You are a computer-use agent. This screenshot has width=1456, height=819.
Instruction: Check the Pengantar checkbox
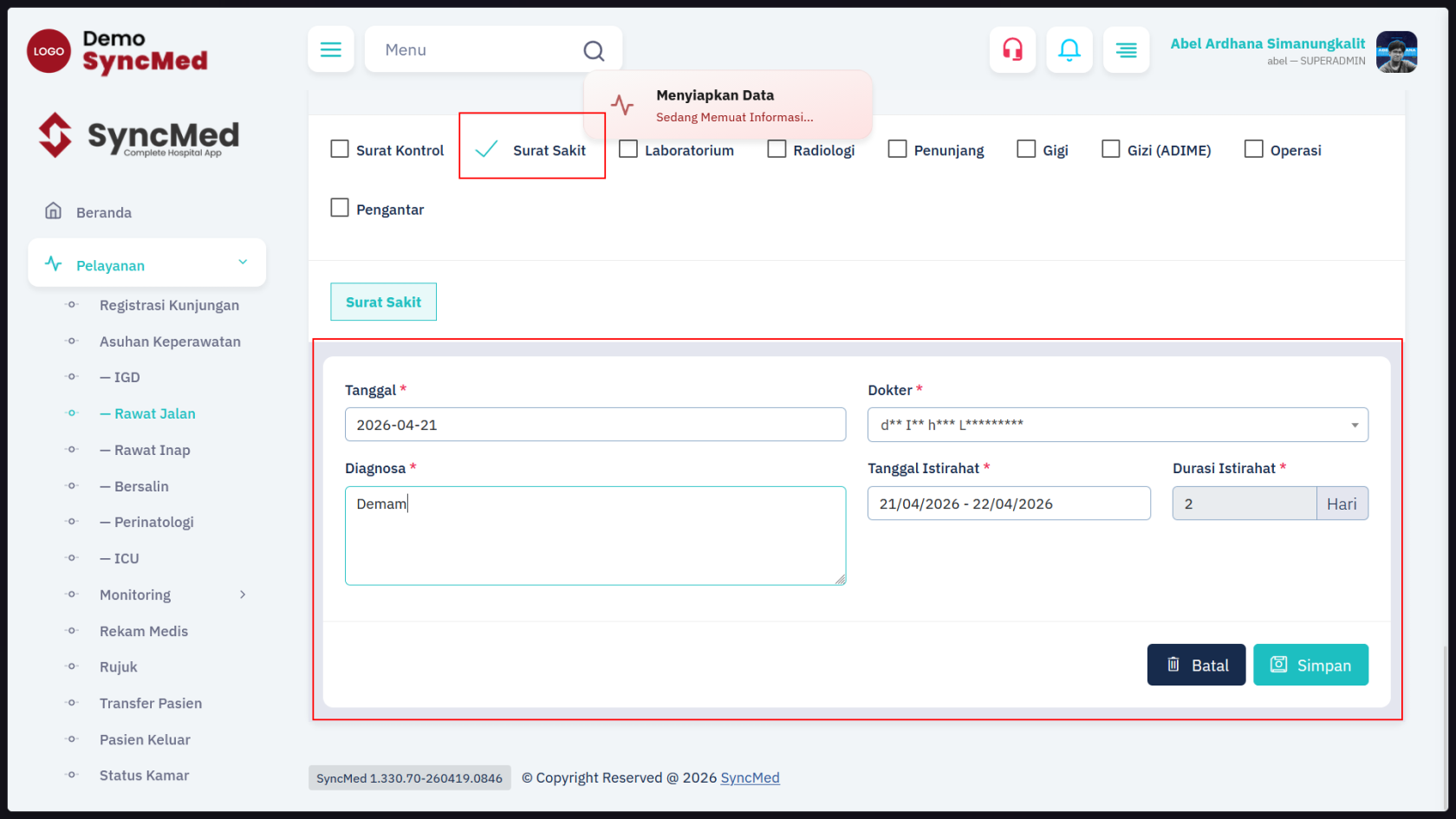pos(340,208)
